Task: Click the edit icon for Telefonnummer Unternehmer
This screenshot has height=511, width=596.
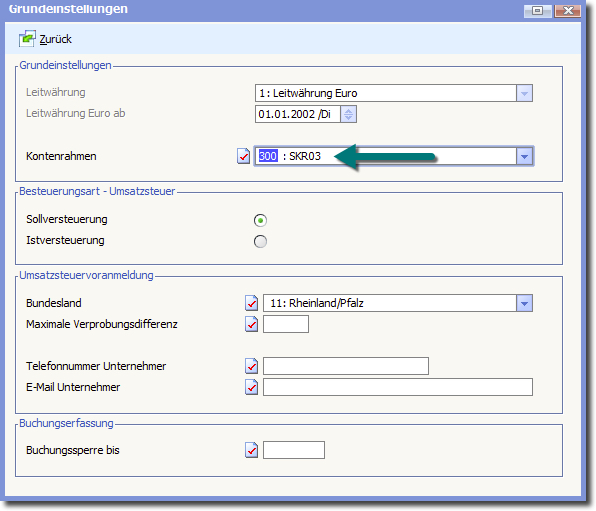Action: pos(251,366)
